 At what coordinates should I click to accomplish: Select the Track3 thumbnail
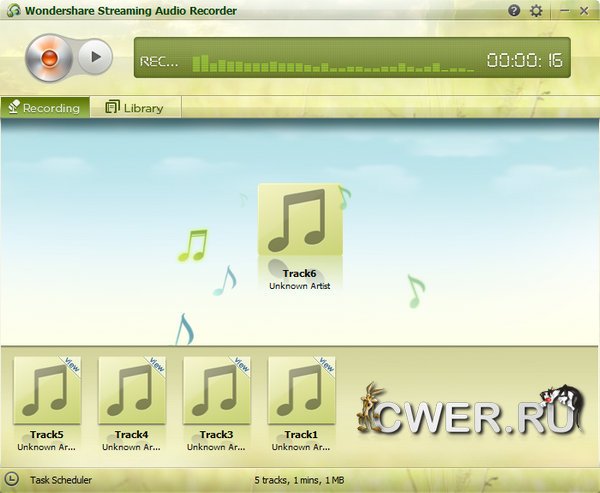tap(217, 390)
